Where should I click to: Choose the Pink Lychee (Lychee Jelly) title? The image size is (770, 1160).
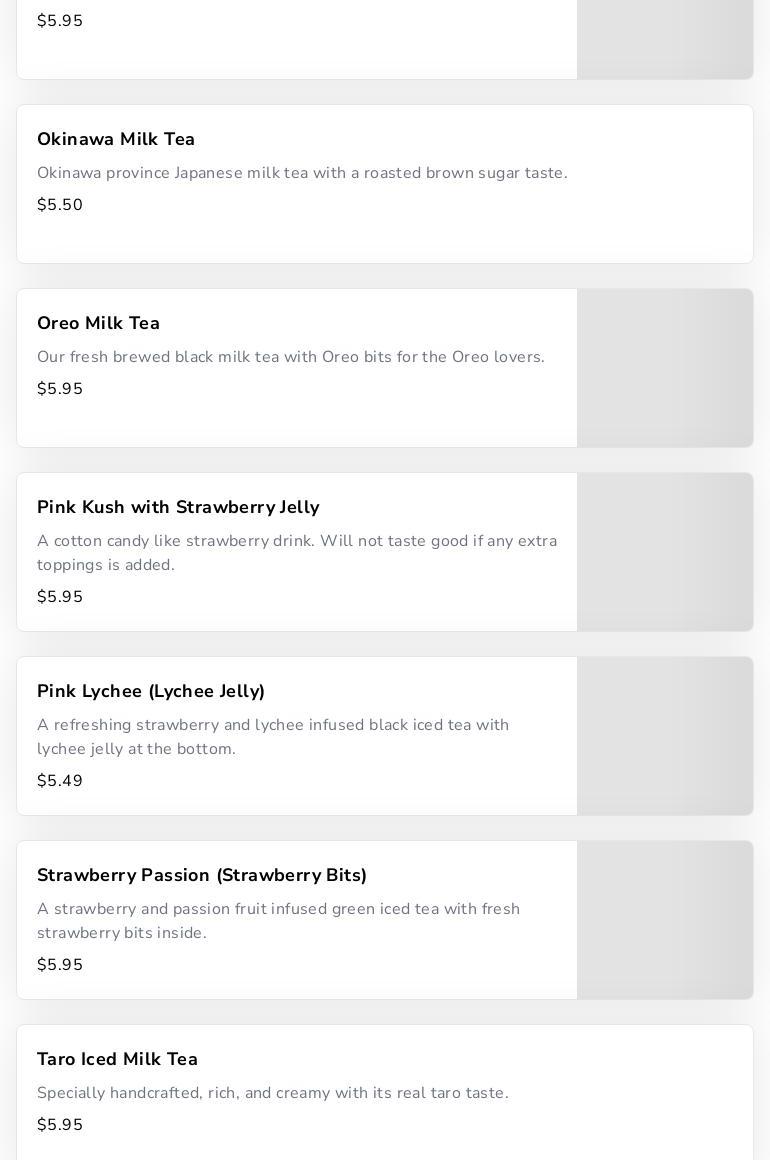(x=151, y=691)
